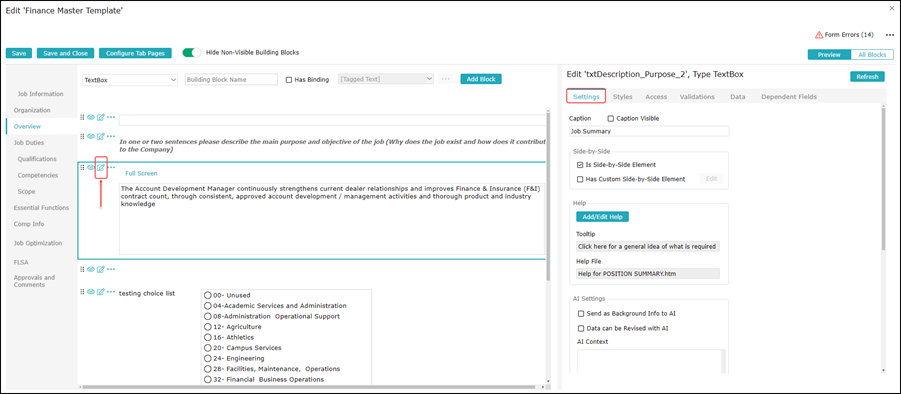Click Save and Close
The width and height of the screenshot is (901, 394).
point(66,53)
